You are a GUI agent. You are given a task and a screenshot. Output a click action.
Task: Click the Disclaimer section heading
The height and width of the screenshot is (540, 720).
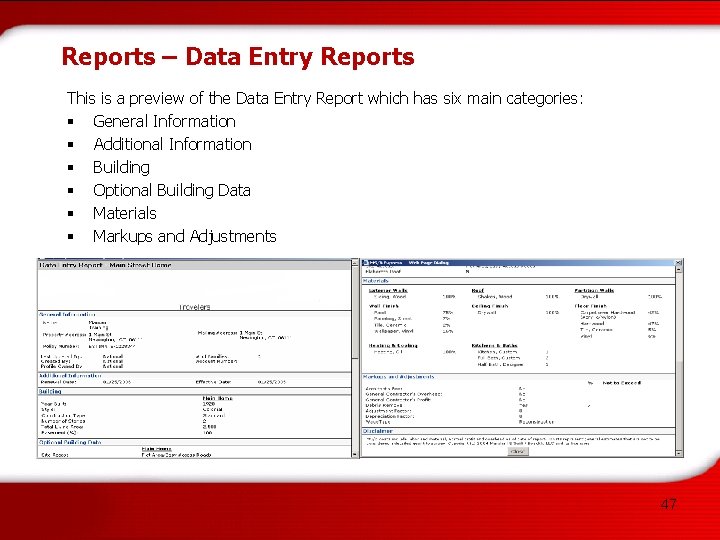[x=378, y=431]
